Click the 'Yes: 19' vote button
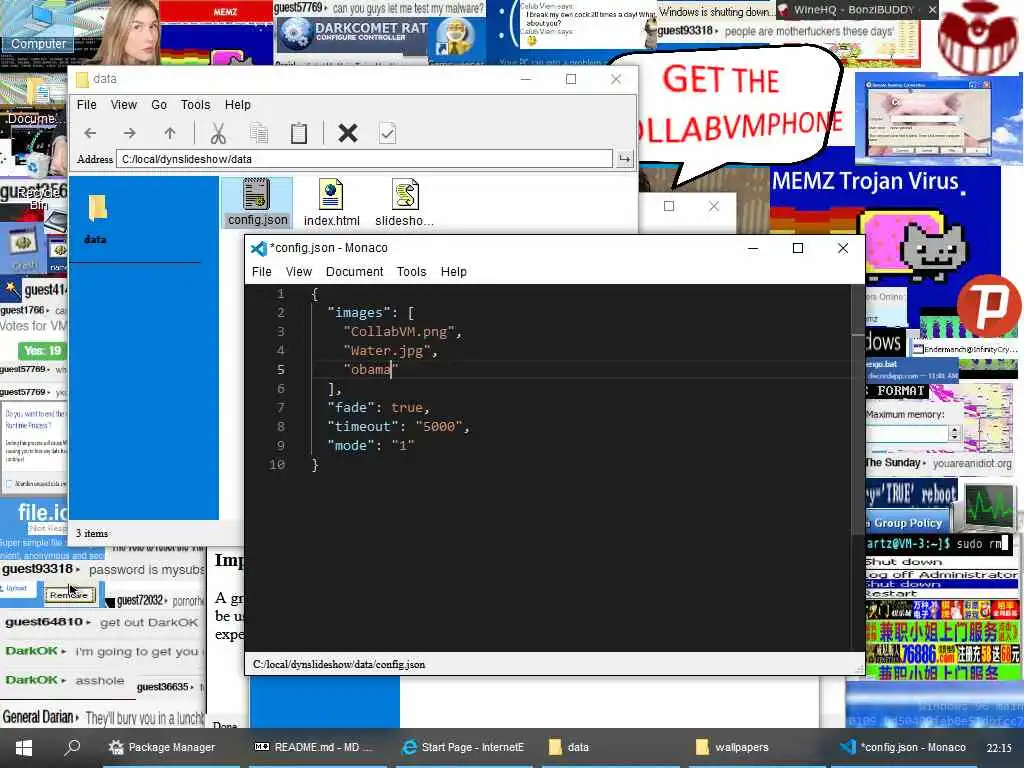This screenshot has width=1024, height=768. [x=42, y=351]
